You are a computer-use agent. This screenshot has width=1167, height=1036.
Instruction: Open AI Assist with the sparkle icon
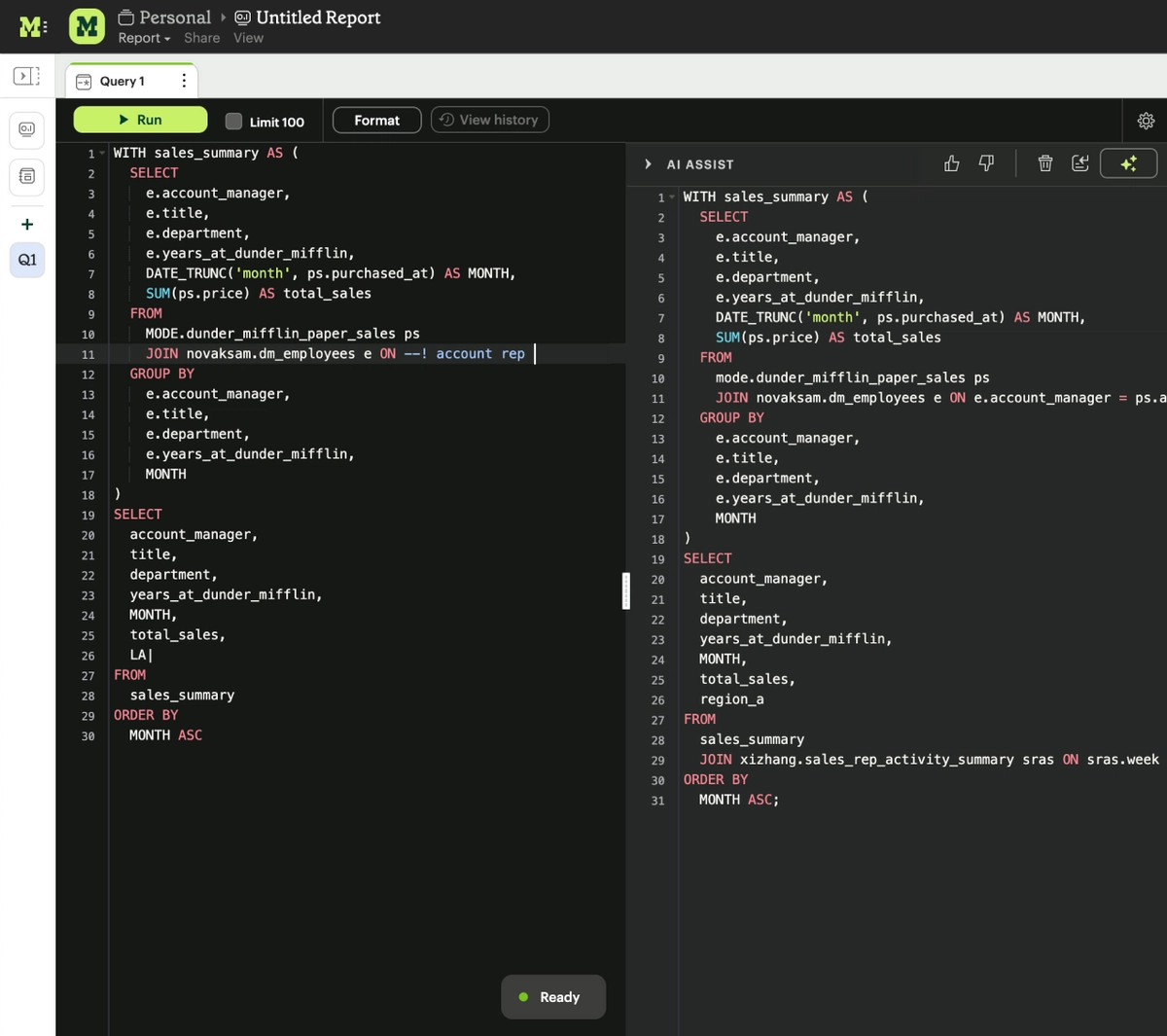click(x=1128, y=162)
